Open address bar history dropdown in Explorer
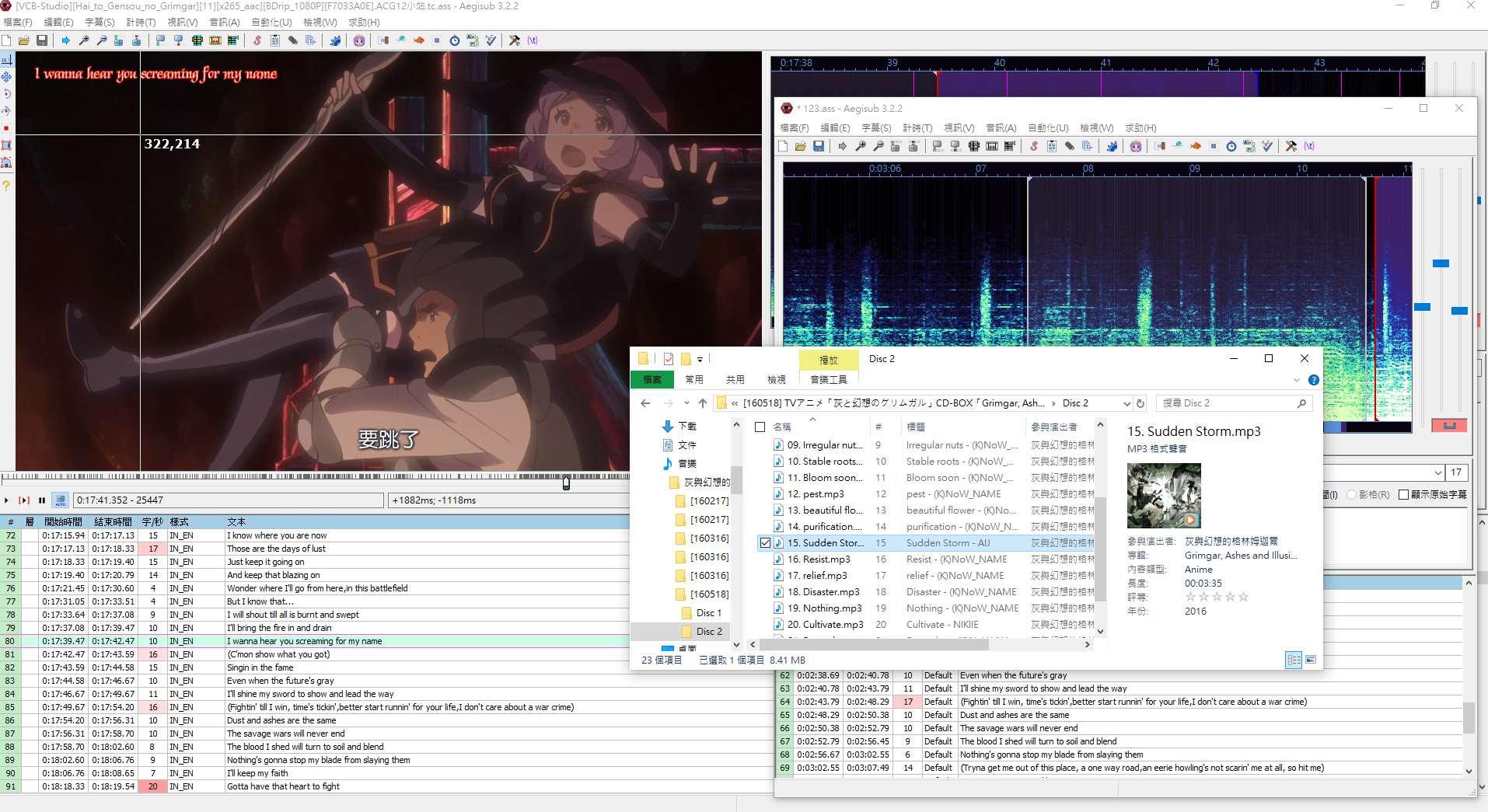 tap(1126, 403)
